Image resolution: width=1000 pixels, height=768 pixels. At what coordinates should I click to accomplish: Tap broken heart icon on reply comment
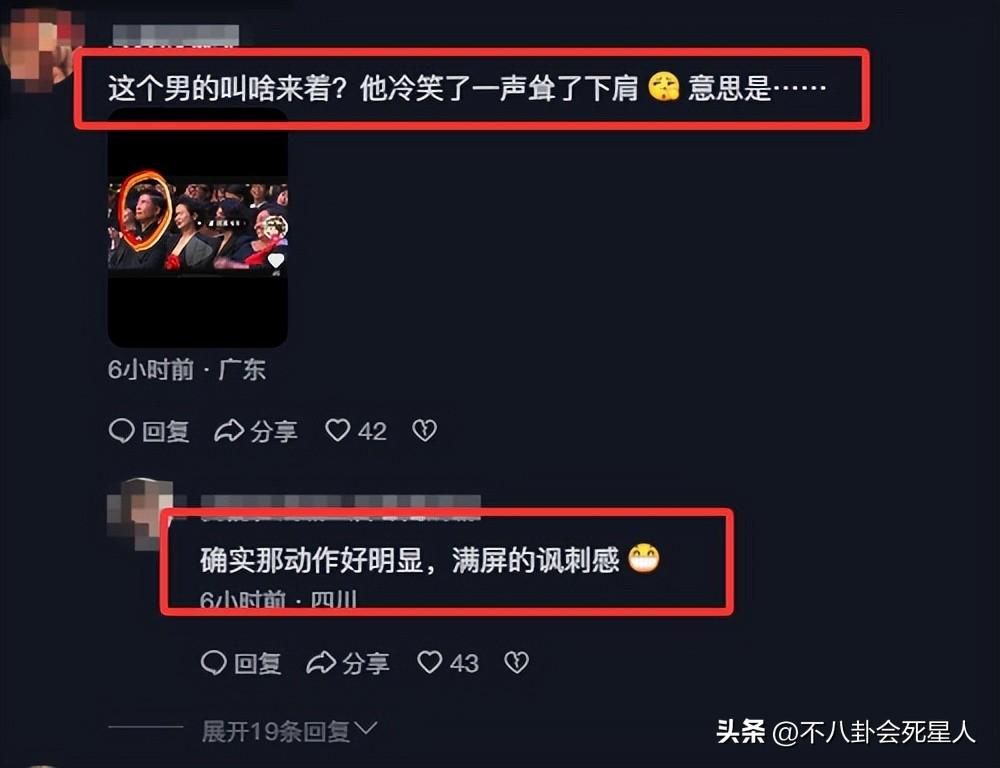click(517, 662)
